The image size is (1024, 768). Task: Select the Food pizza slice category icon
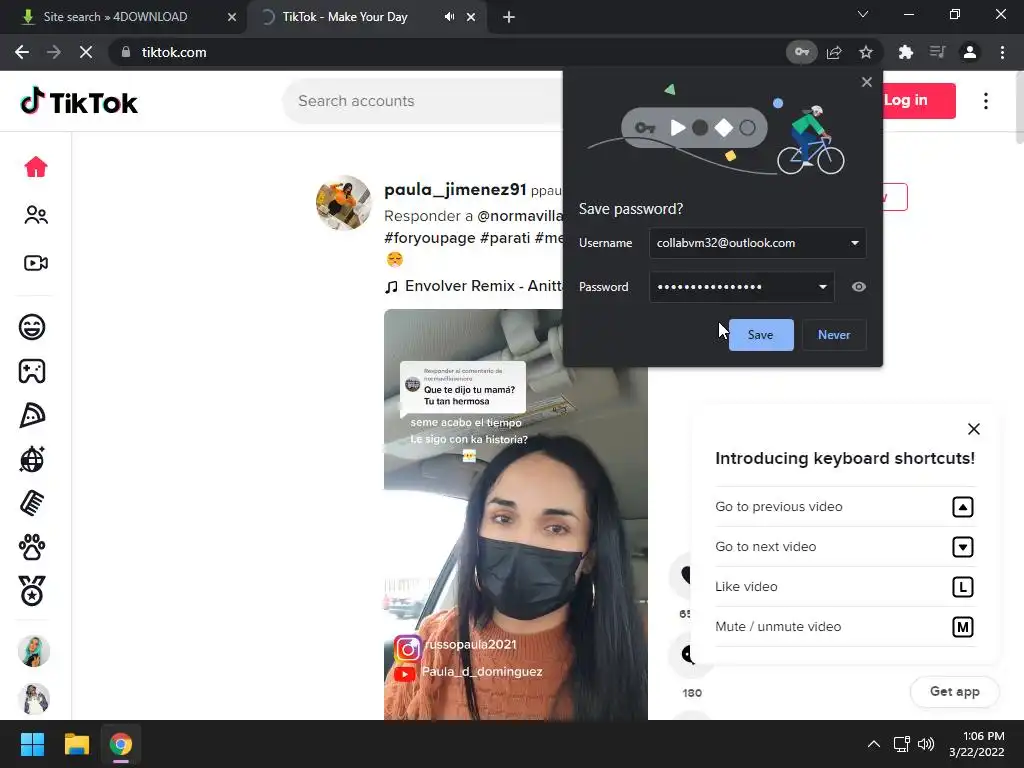[x=32, y=415]
